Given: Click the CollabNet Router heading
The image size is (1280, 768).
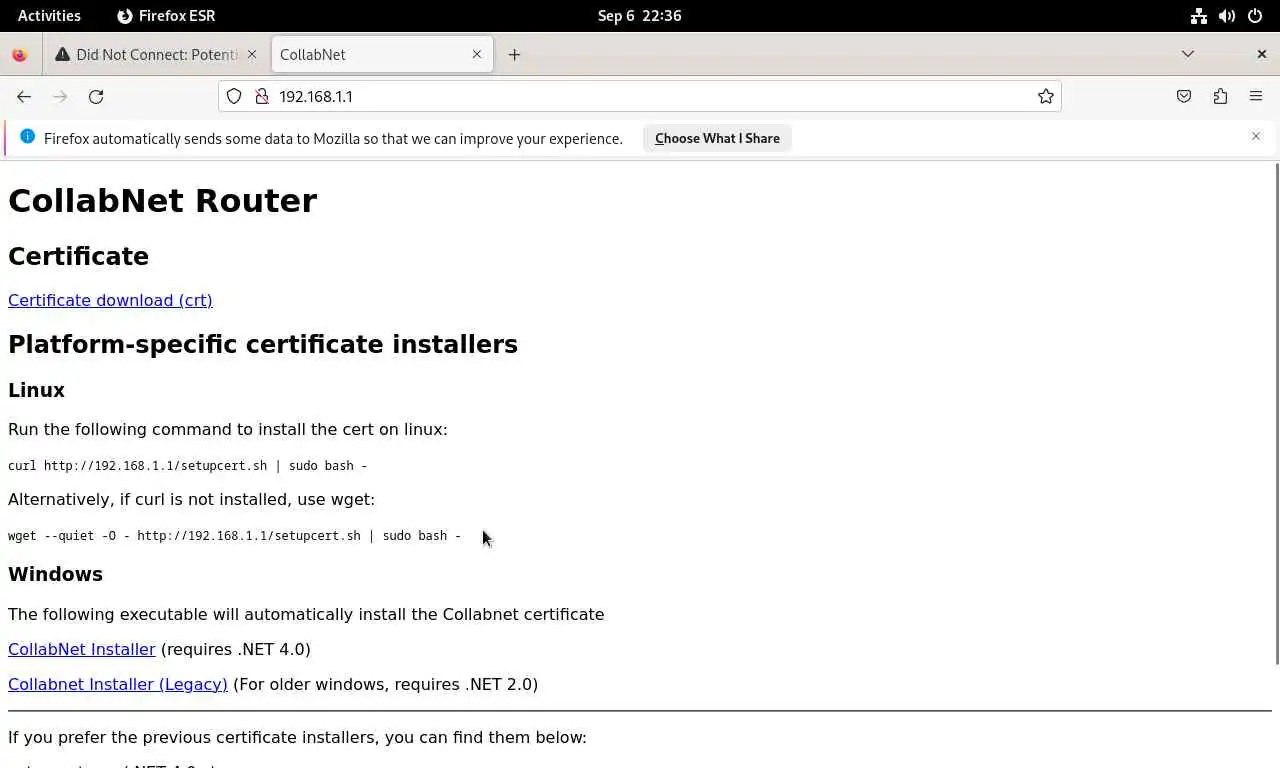Looking at the screenshot, I should point(162,201).
